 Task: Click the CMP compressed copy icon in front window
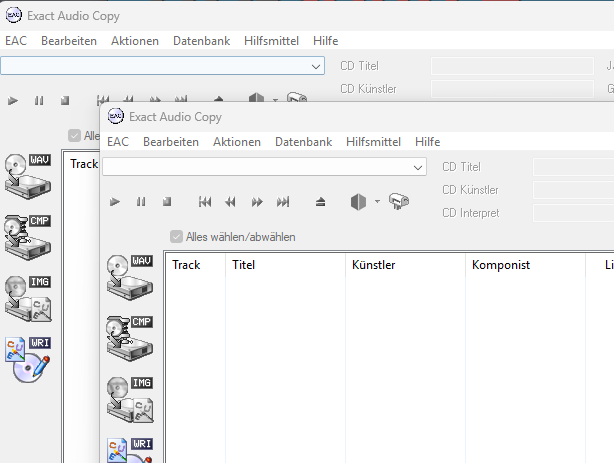point(130,339)
